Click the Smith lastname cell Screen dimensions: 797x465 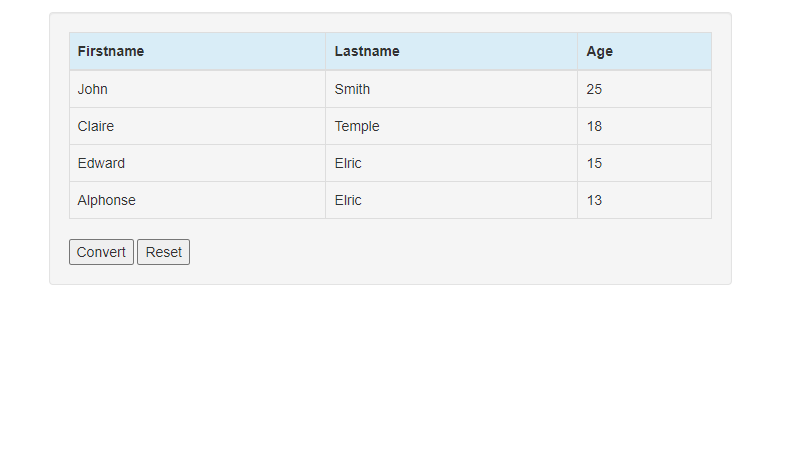click(451, 89)
